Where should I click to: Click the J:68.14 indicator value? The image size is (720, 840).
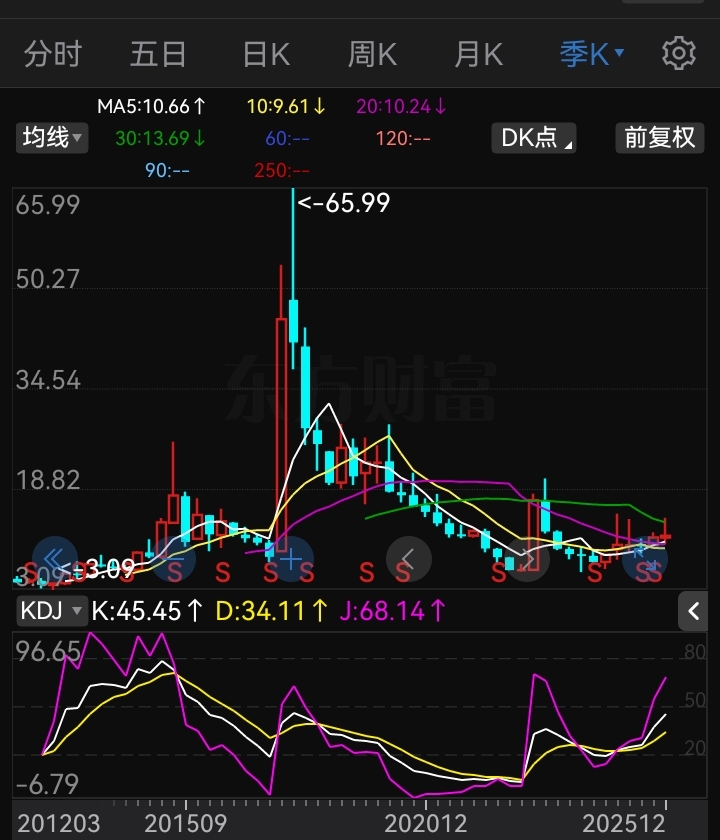tap(392, 611)
